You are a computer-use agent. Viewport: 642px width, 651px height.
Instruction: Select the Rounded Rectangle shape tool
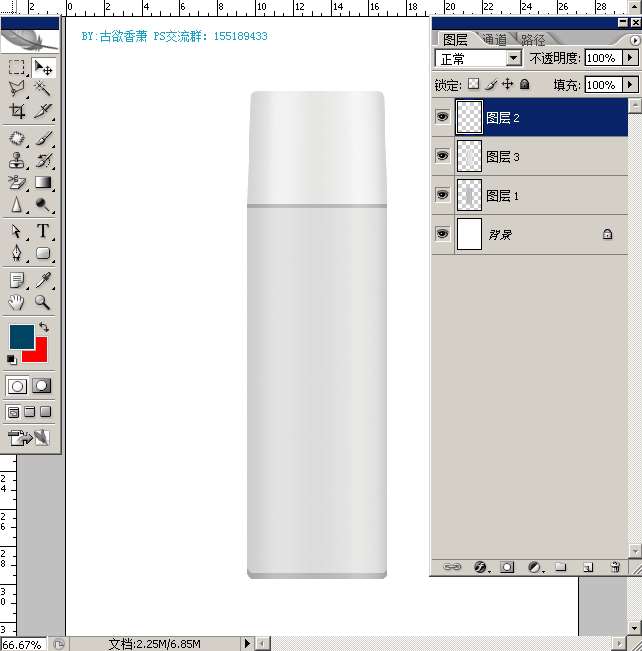(43, 253)
